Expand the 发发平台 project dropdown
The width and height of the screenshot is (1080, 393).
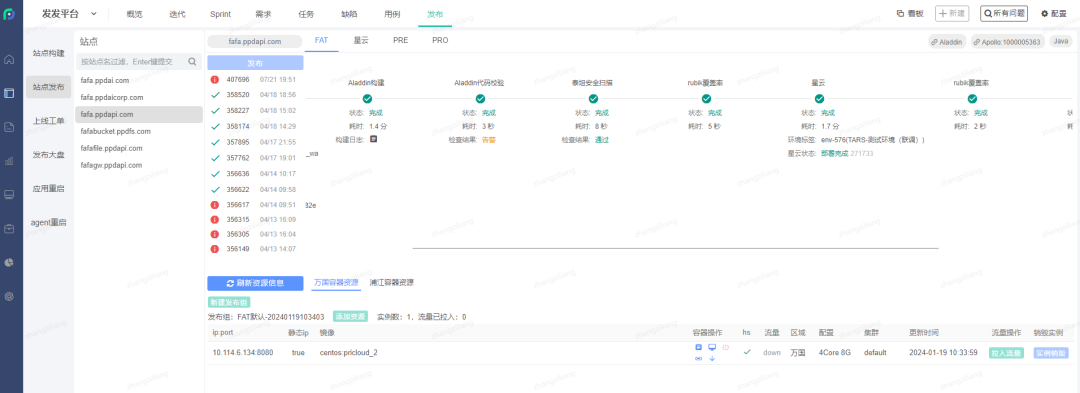tap(94, 13)
